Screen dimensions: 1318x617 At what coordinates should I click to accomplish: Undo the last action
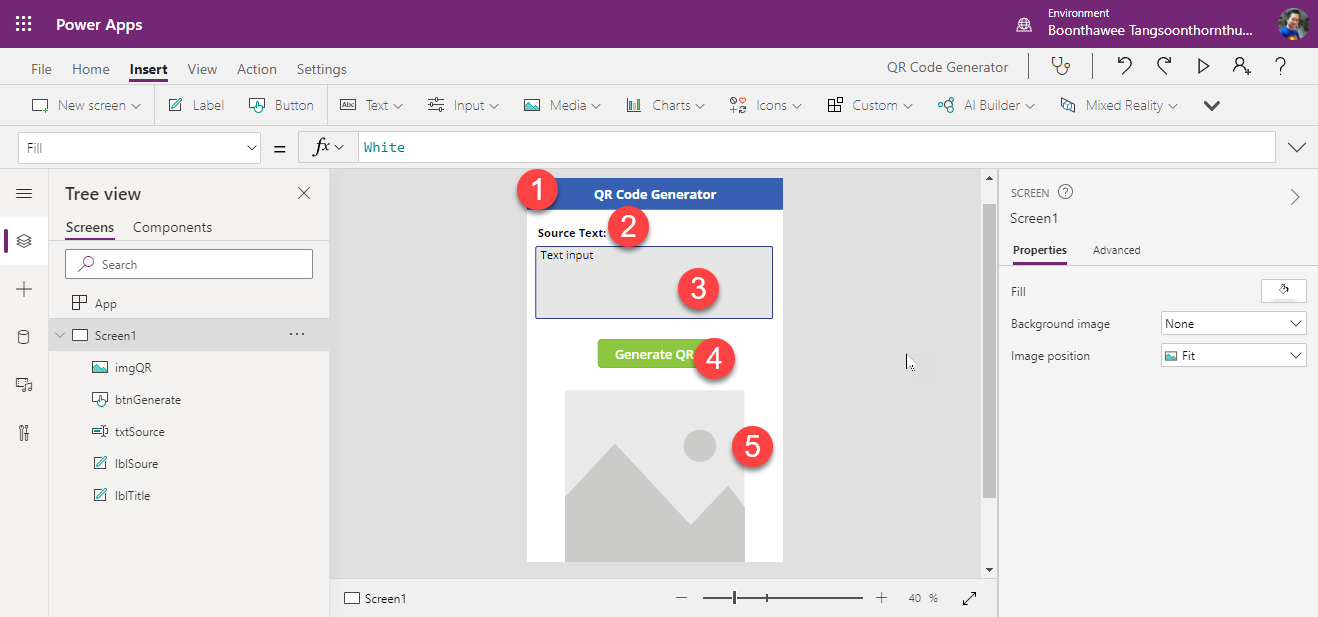[x=1124, y=67]
